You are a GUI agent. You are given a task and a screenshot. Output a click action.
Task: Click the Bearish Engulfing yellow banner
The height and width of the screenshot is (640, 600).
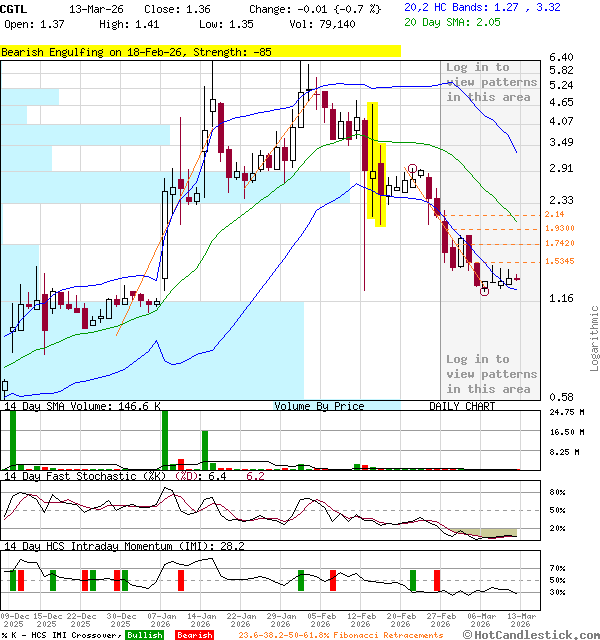tap(200, 50)
